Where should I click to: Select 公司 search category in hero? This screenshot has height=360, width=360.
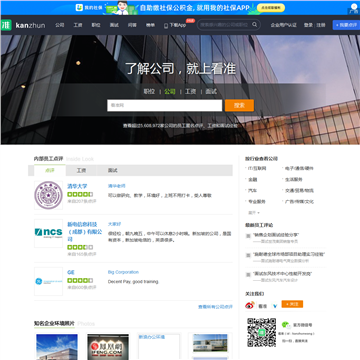pyautogui.click(x=170, y=92)
